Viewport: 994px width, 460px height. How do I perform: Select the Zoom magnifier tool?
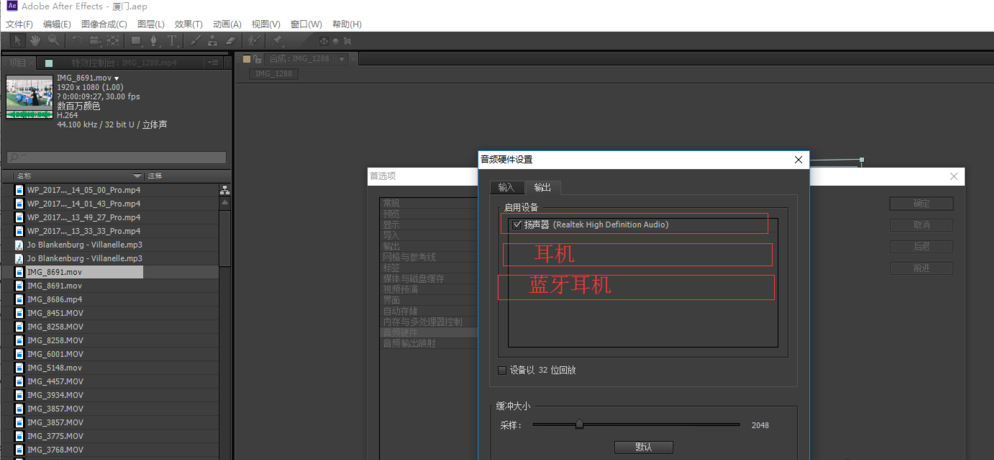[53, 41]
